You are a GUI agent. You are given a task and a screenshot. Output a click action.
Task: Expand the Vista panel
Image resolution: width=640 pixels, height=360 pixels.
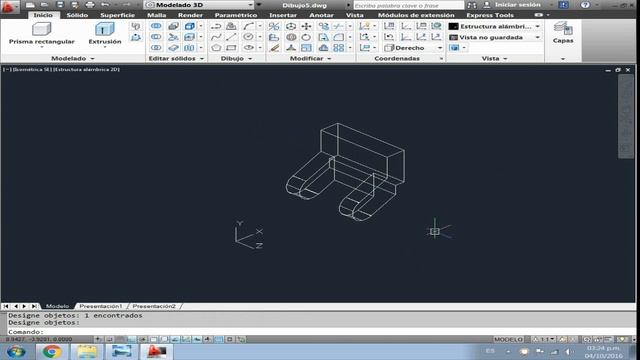(494, 58)
